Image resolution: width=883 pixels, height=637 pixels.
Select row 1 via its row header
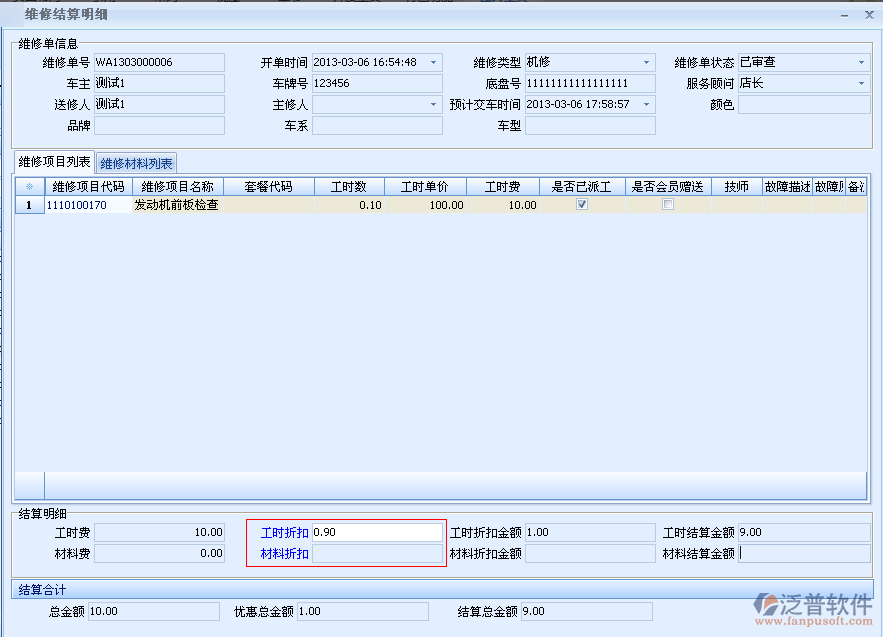point(29,205)
